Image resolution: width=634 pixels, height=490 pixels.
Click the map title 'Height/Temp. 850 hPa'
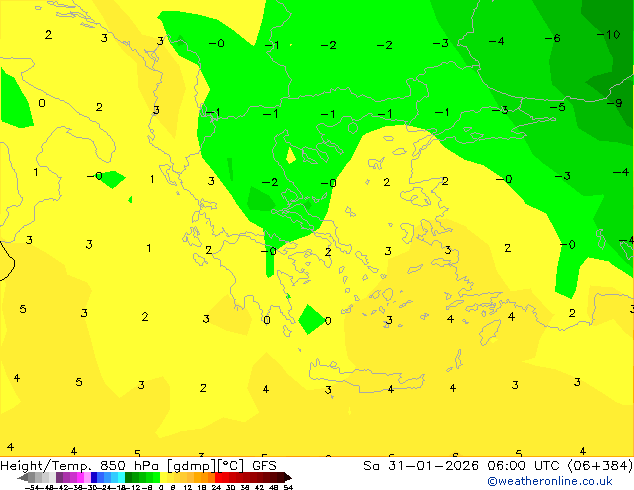79,465
